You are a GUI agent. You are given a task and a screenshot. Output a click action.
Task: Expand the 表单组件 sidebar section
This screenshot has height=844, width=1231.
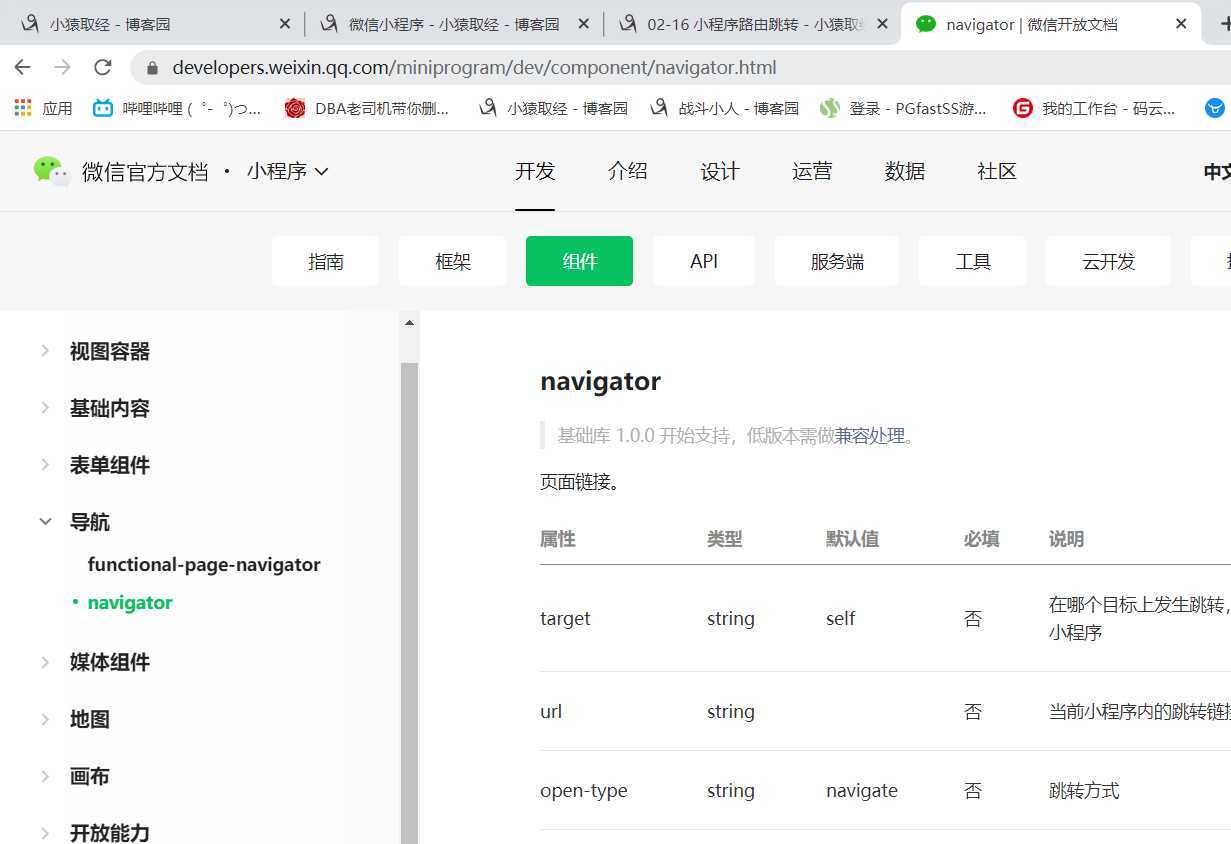pyautogui.click(x=95, y=465)
